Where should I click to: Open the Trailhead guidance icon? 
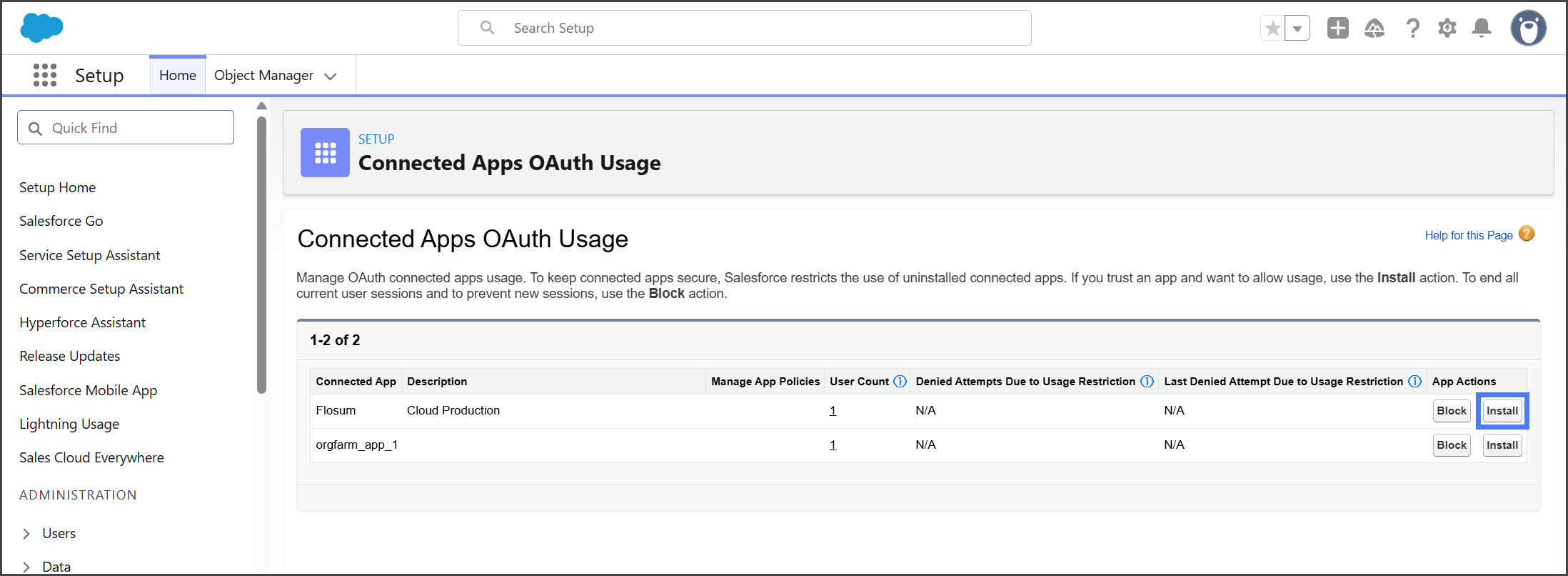tap(1374, 28)
